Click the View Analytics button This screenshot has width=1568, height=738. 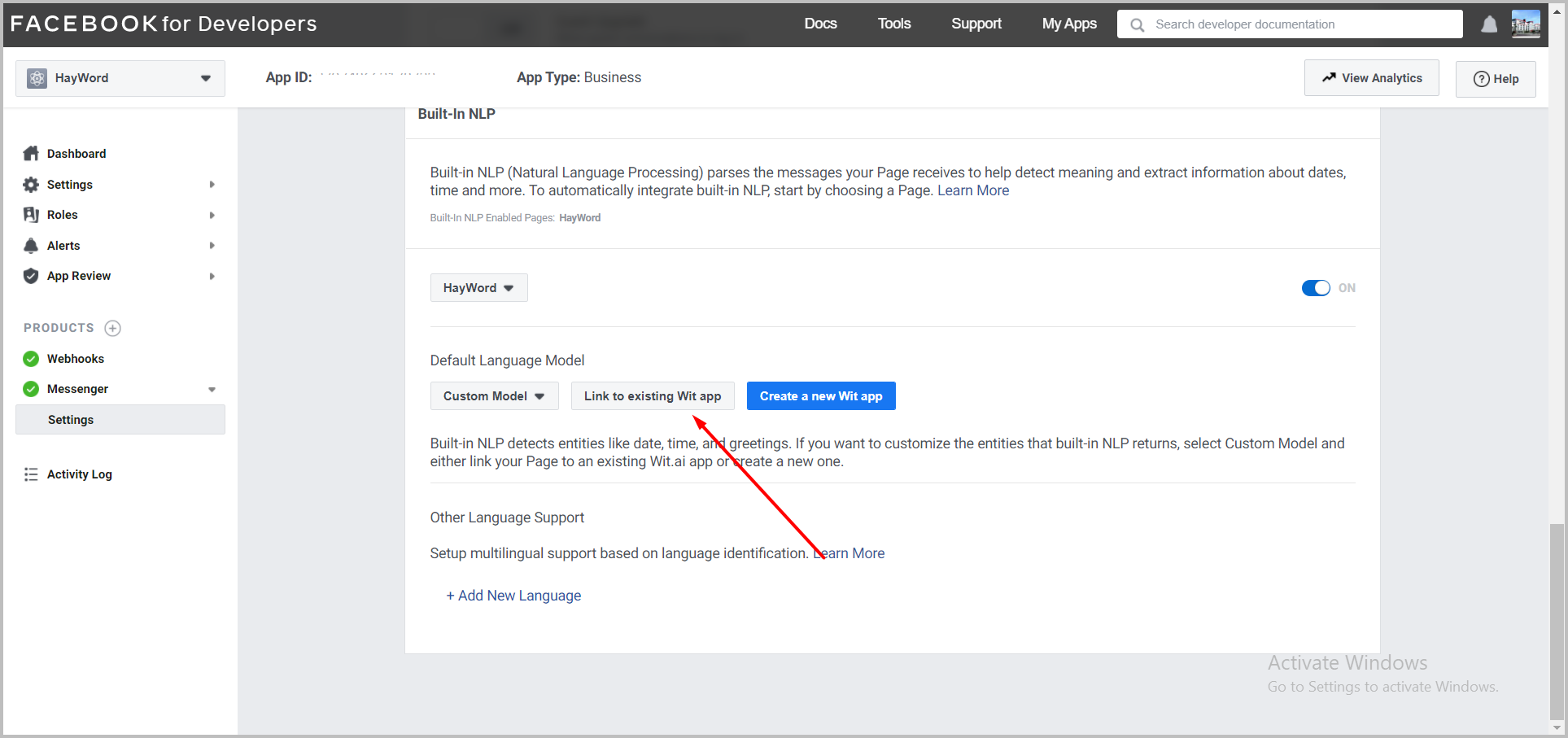point(1372,78)
